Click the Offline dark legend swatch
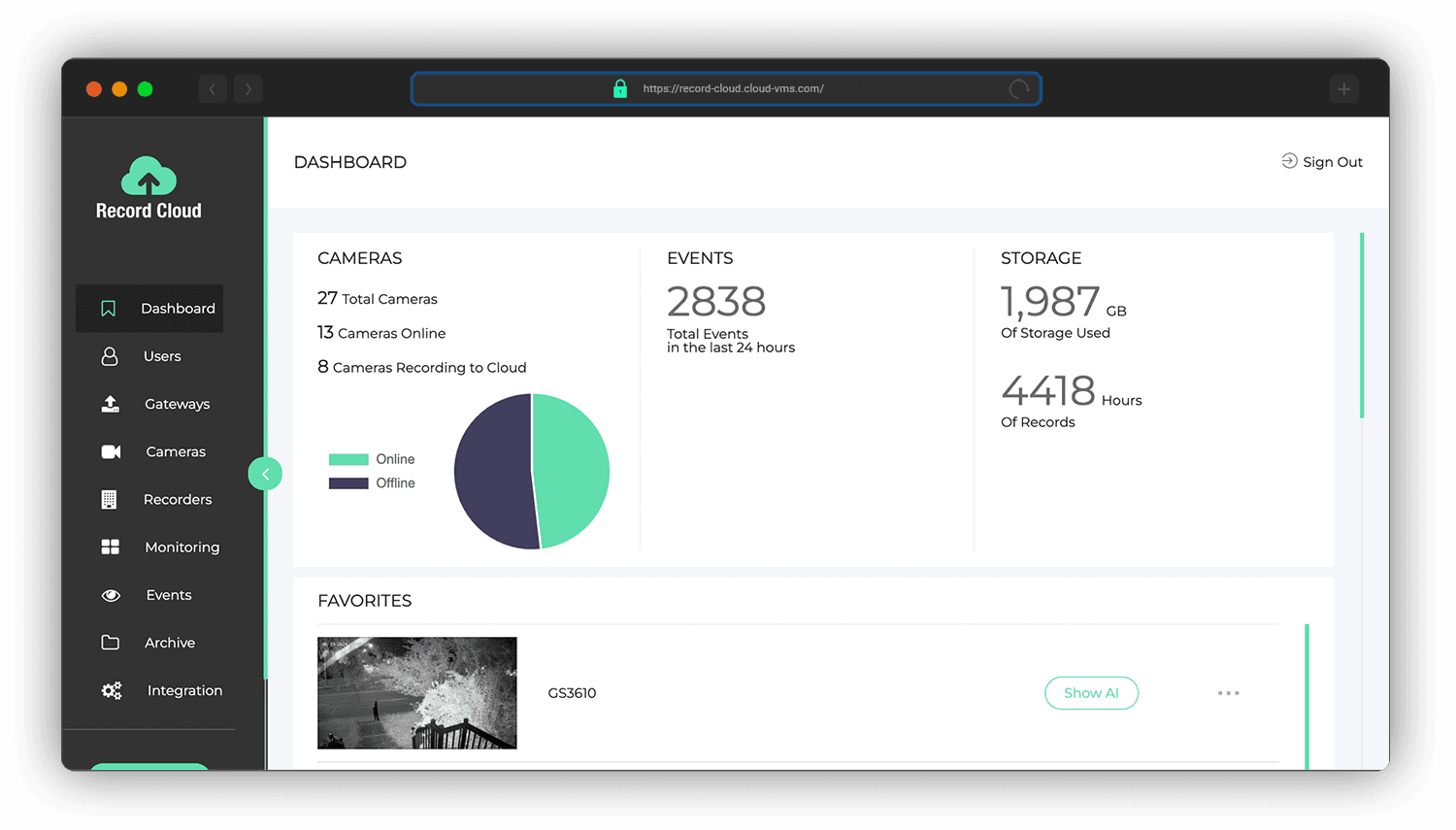This screenshot has height=830, width=1456. tap(348, 483)
